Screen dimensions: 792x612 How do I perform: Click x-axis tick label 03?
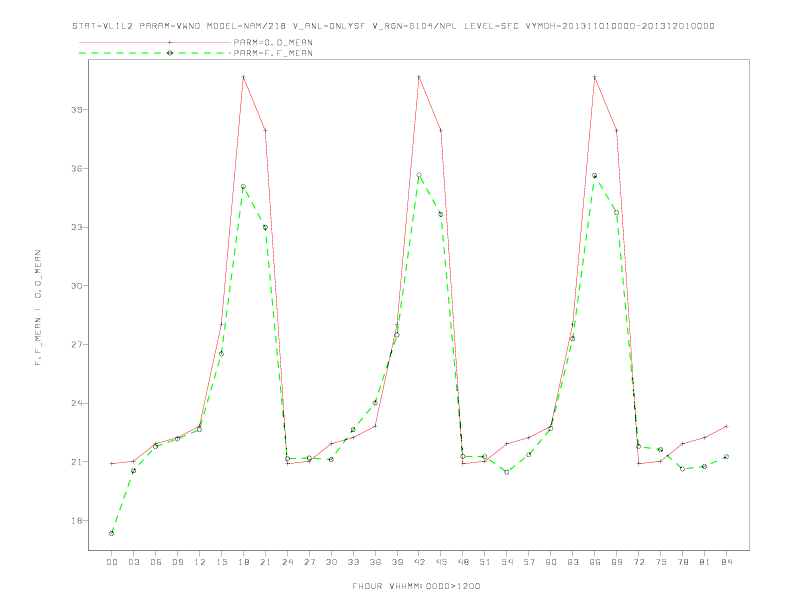tap(133, 562)
